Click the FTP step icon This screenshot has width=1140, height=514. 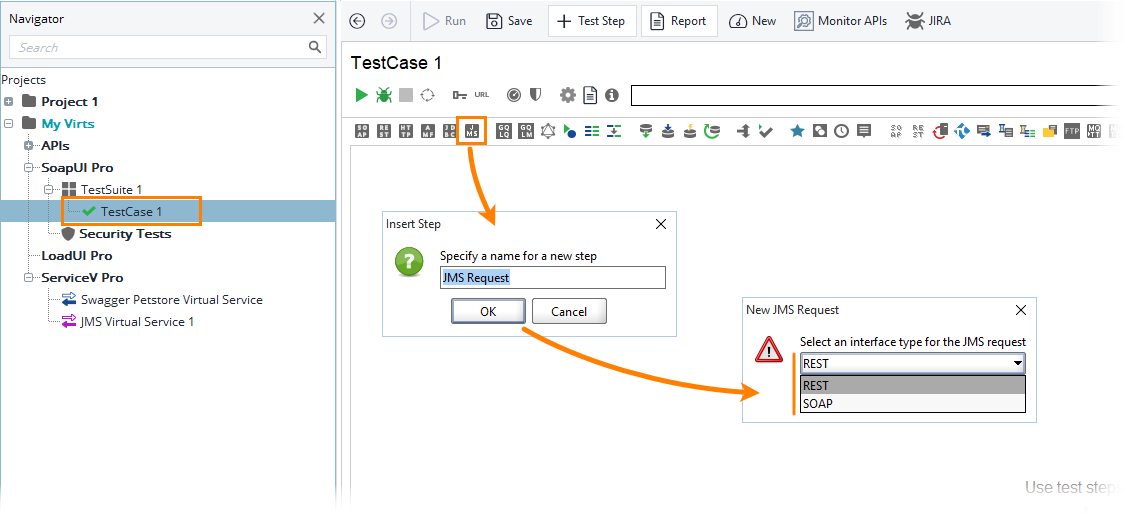(x=1072, y=131)
